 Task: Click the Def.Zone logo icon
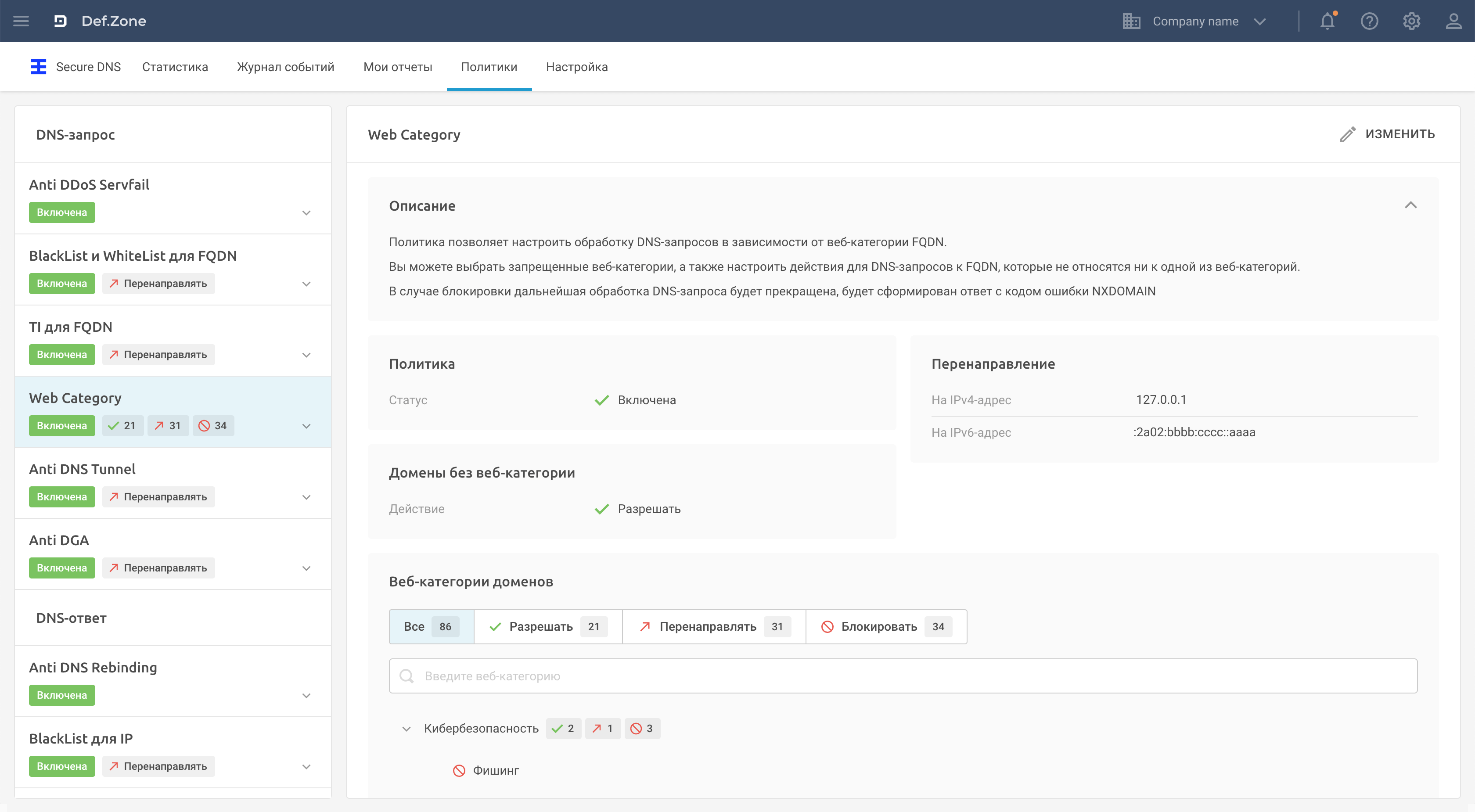(60, 21)
